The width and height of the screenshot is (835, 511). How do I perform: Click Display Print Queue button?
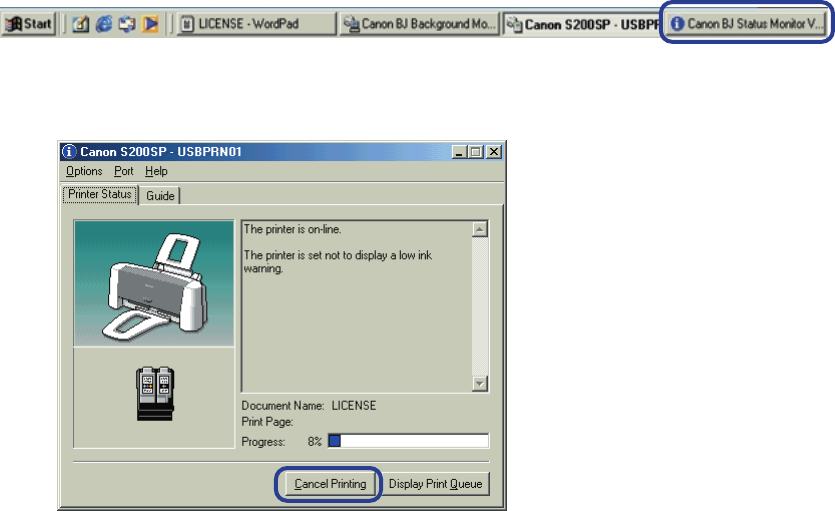coord(436,484)
